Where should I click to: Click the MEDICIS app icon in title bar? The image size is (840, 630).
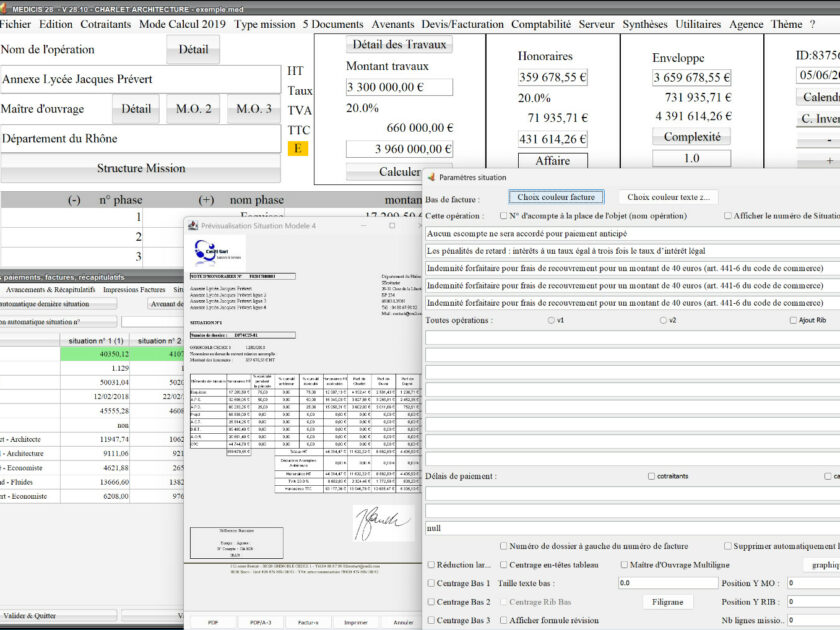coord(4,9)
